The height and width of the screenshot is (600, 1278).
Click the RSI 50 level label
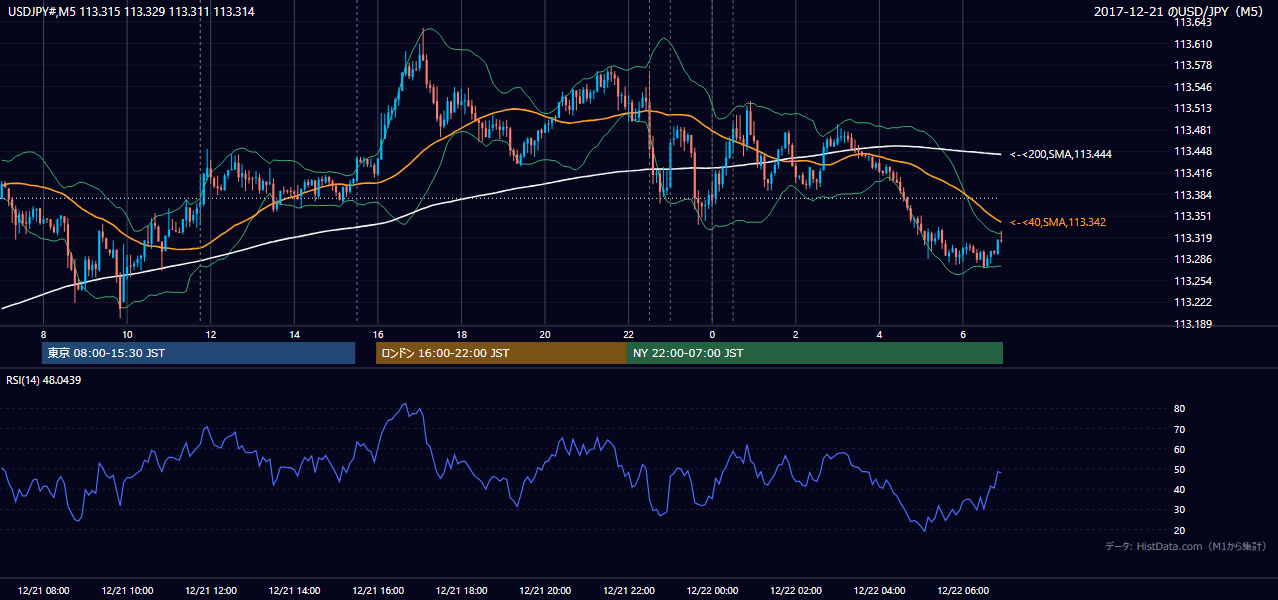1179,469
